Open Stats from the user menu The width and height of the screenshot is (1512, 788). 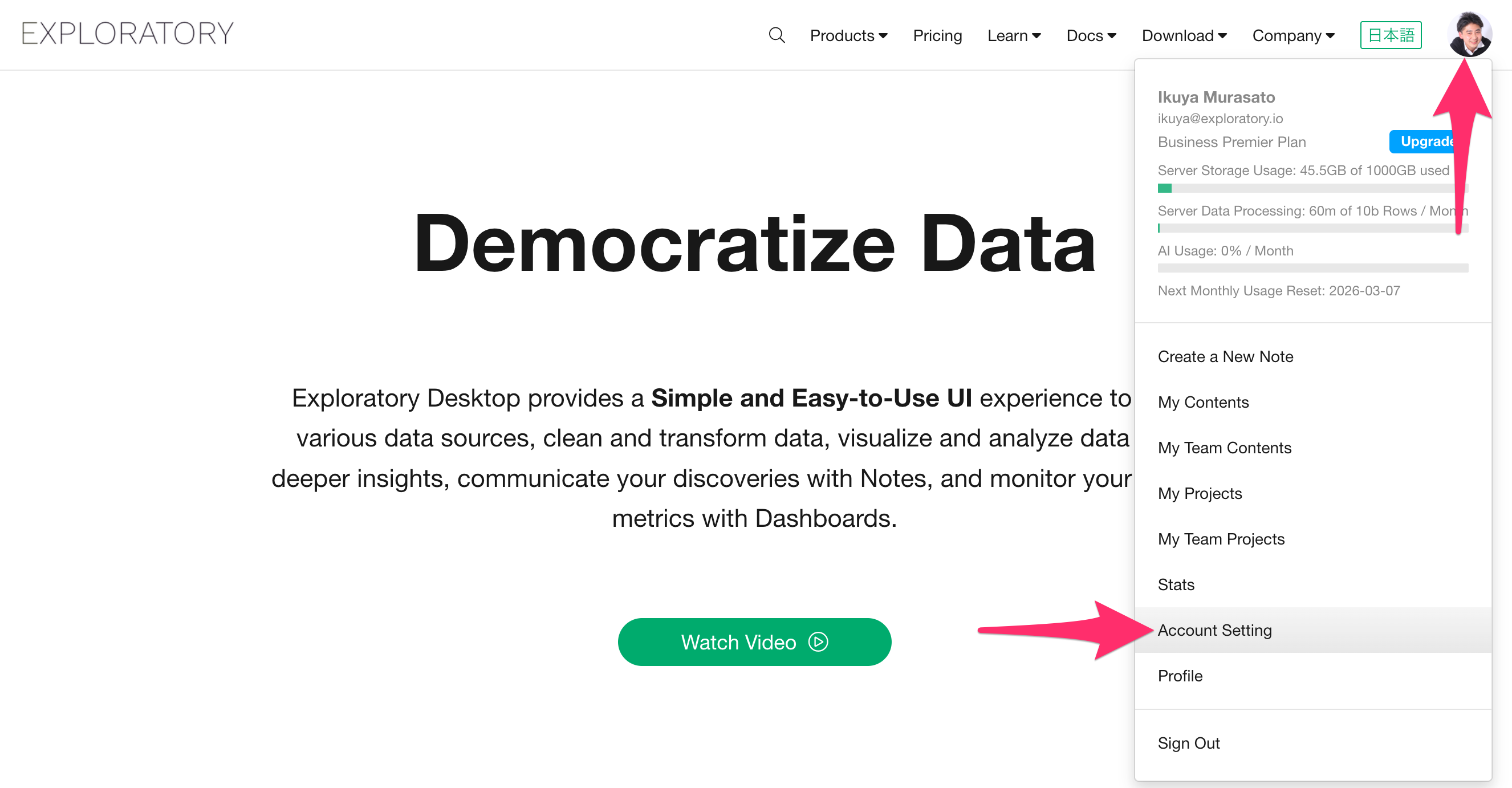click(x=1176, y=584)
